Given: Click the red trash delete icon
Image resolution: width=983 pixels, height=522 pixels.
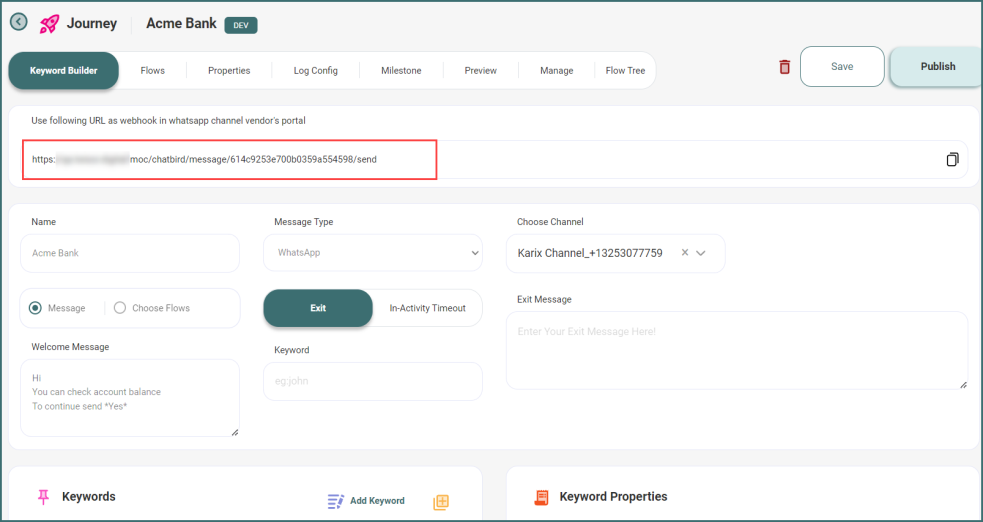Looking at the screenshot, I should click(784, 67).
